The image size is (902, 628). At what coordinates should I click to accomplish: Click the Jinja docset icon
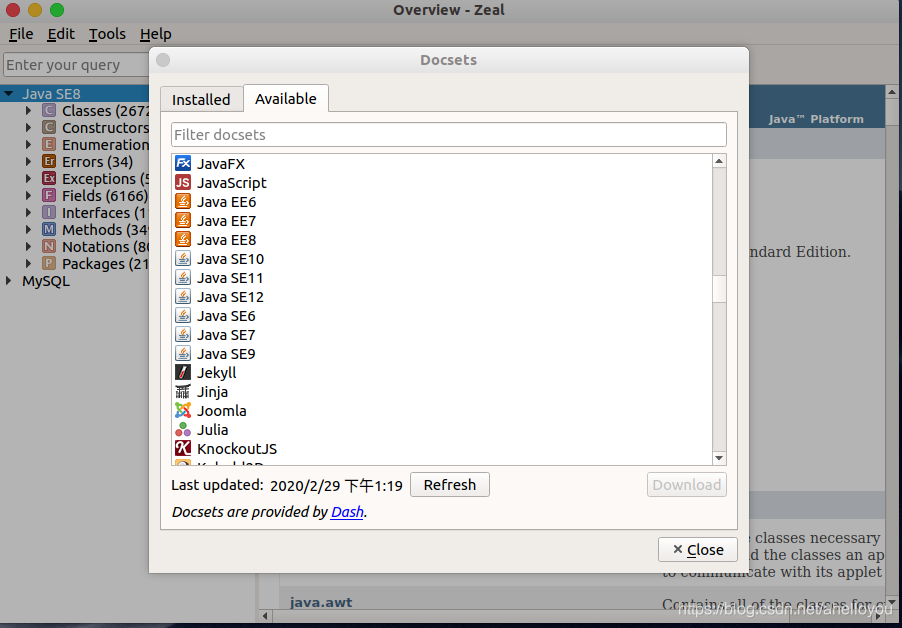(183, 391)
